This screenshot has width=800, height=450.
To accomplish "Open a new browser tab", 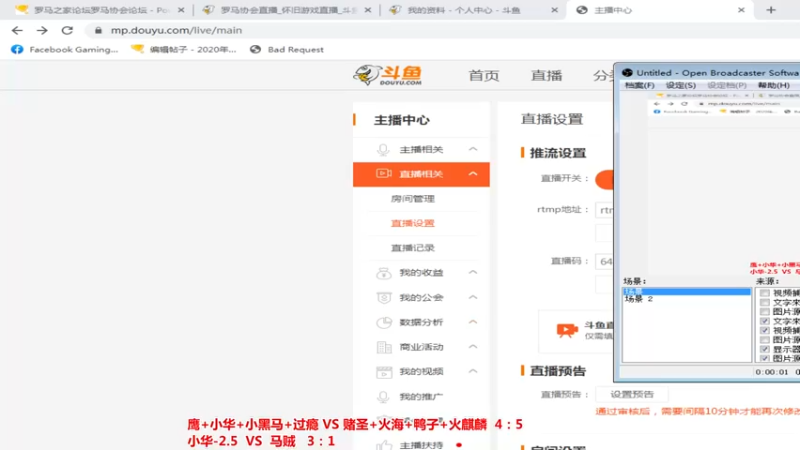I will (x=771, y=10).
